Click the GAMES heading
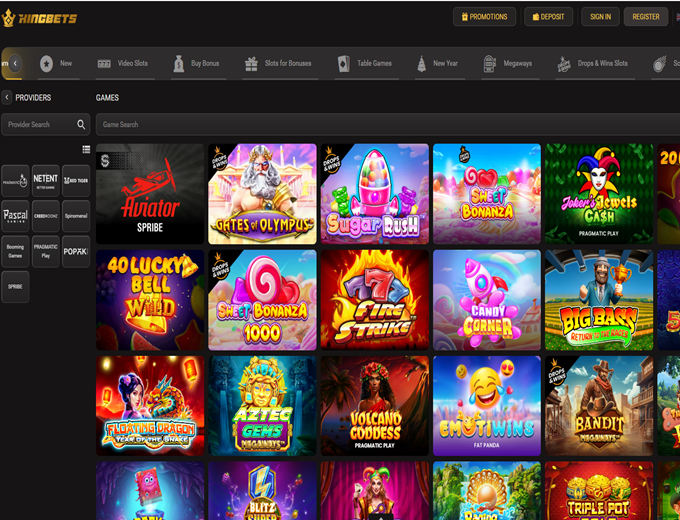680x520 pixels. tap(107, 98)
